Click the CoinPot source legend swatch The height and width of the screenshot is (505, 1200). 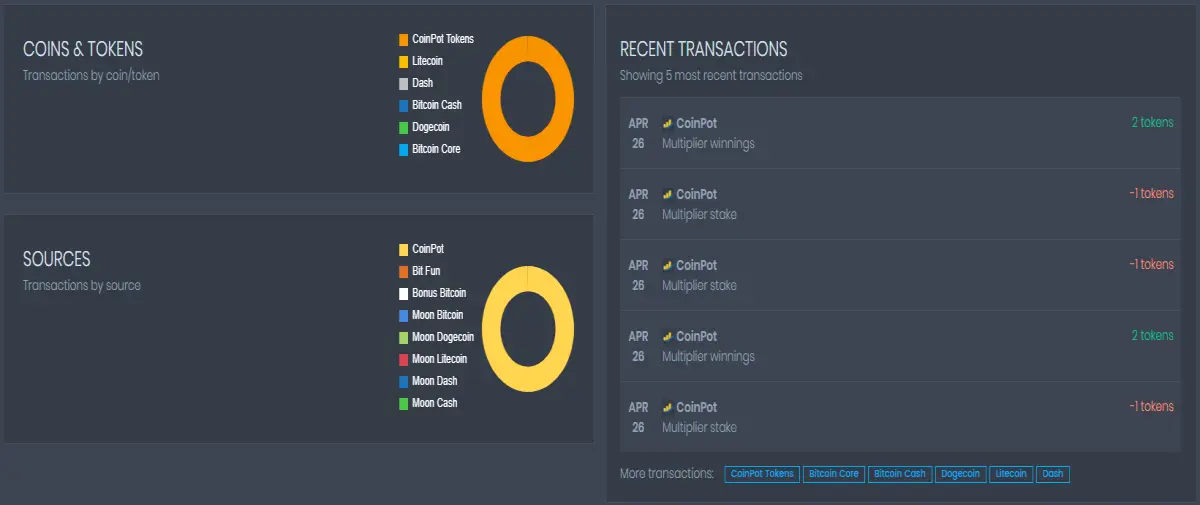[x=403, y=249]
